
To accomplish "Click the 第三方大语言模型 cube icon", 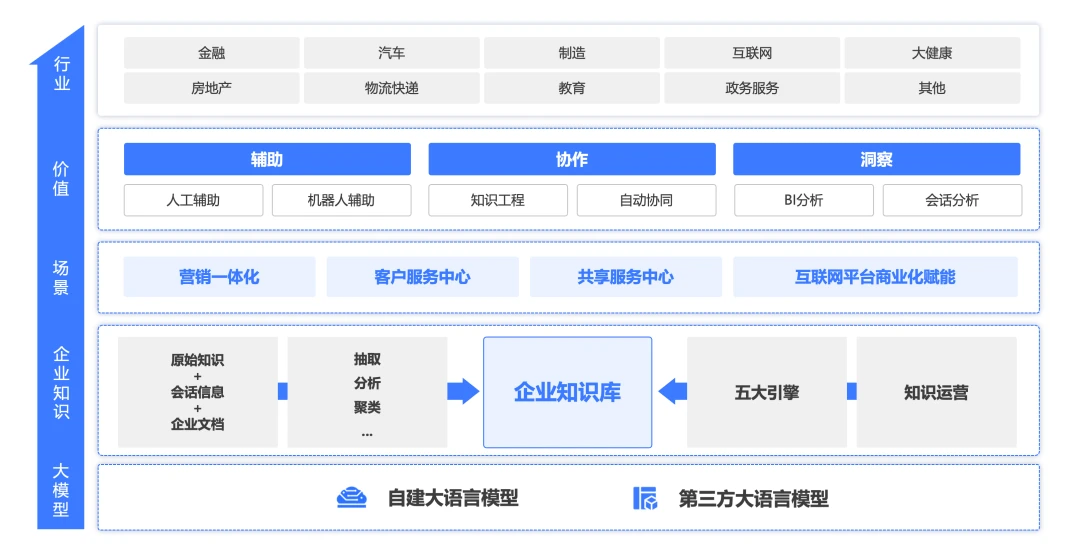I will tap(645, 497).
